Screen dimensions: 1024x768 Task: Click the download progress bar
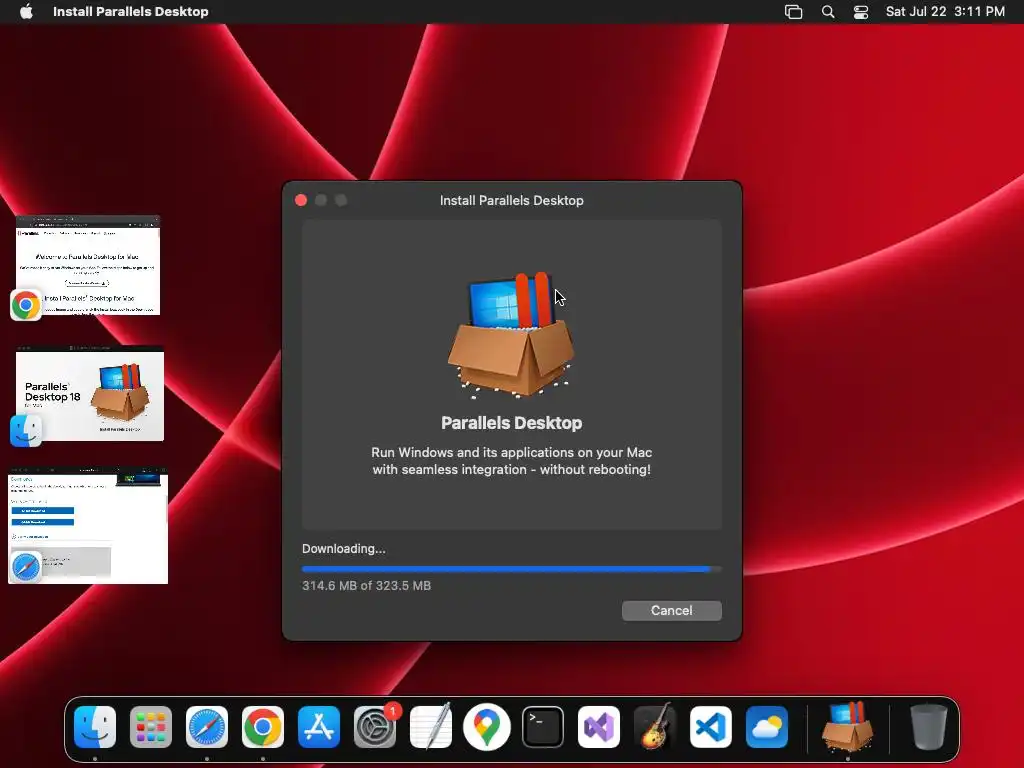511,569
